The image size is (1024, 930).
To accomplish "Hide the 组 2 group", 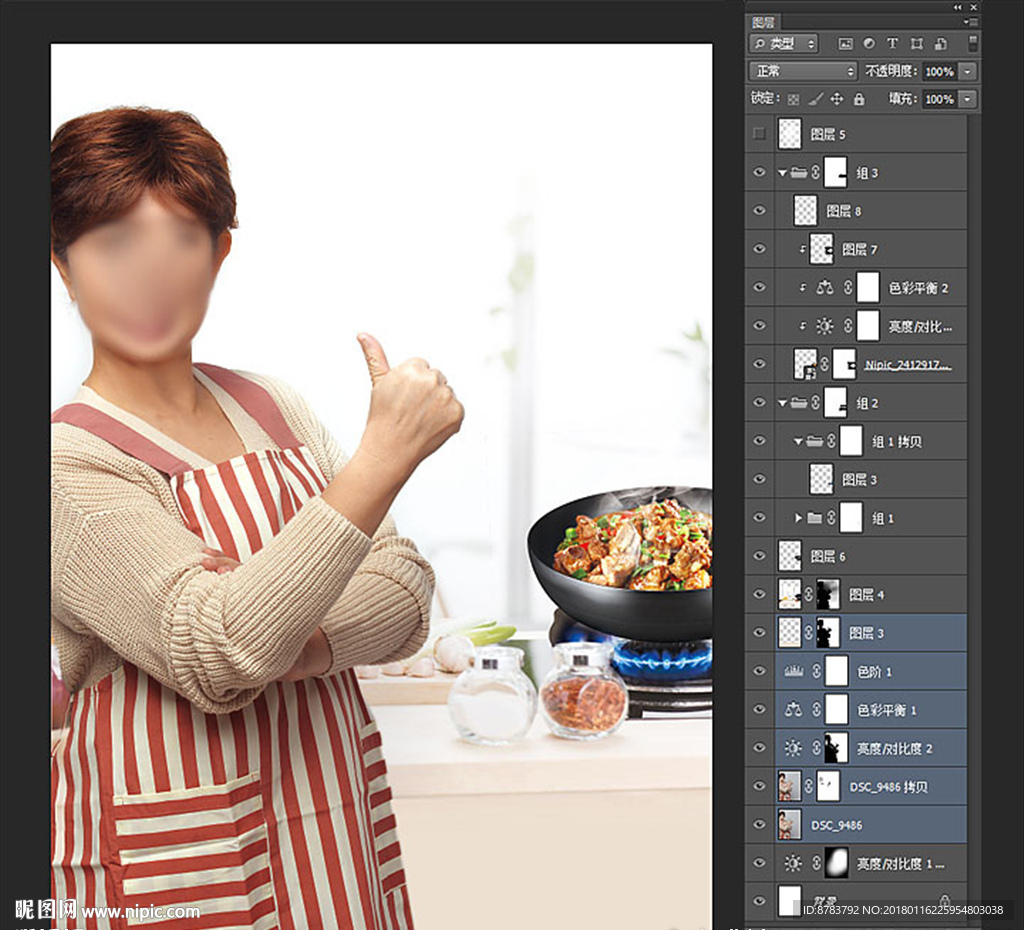I will click(759, 402).
